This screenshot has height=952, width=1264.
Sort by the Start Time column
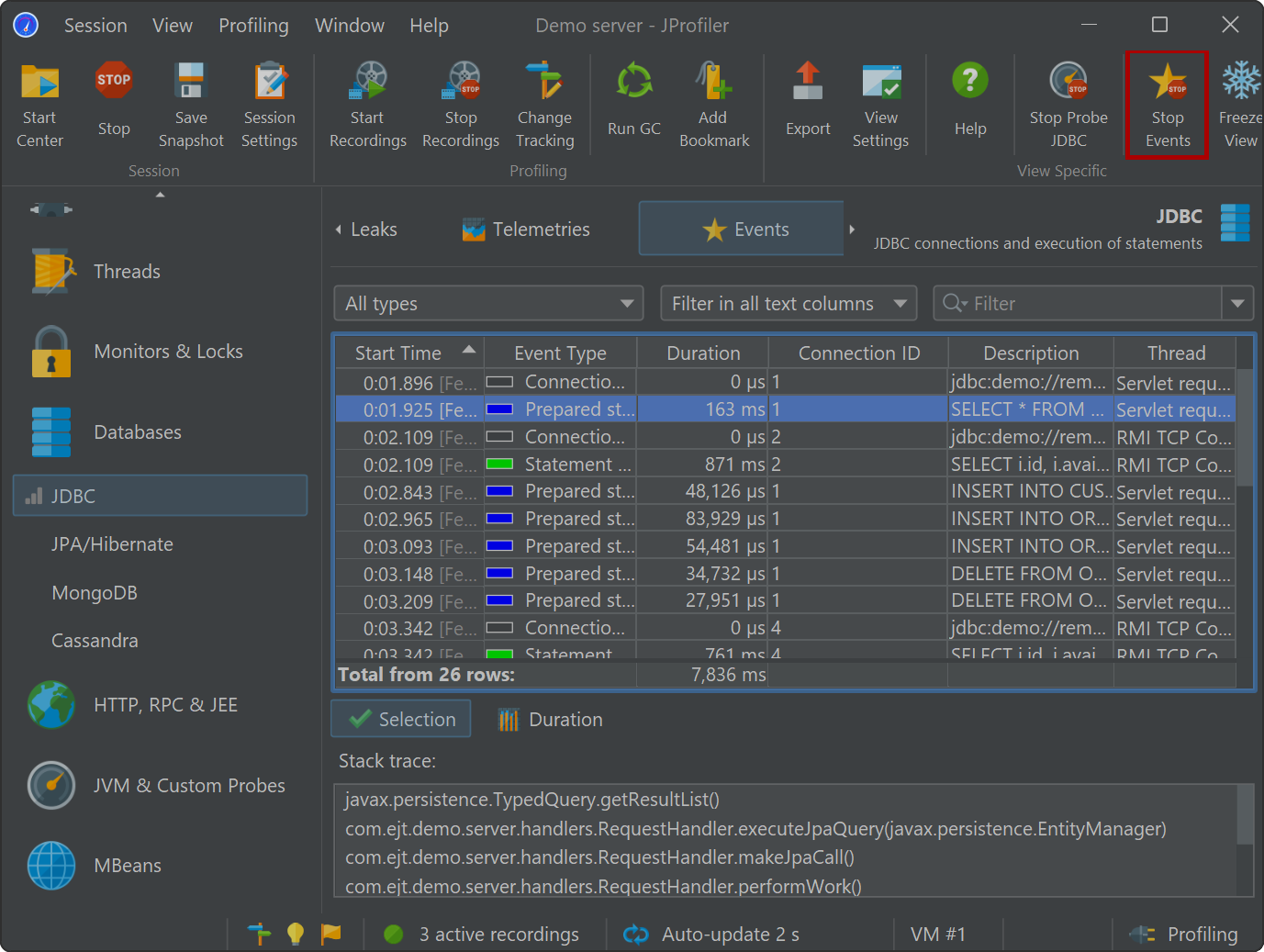click(x=410, y=353)
